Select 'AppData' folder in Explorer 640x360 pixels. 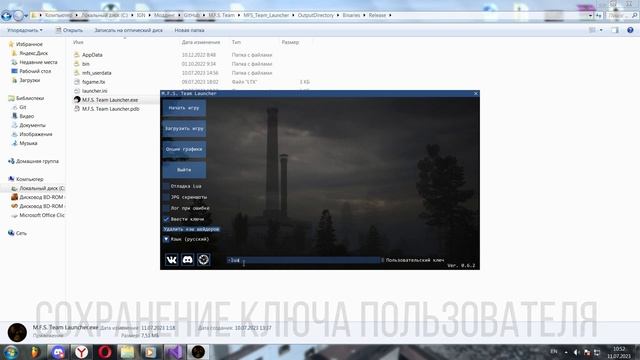click(92, 55)
